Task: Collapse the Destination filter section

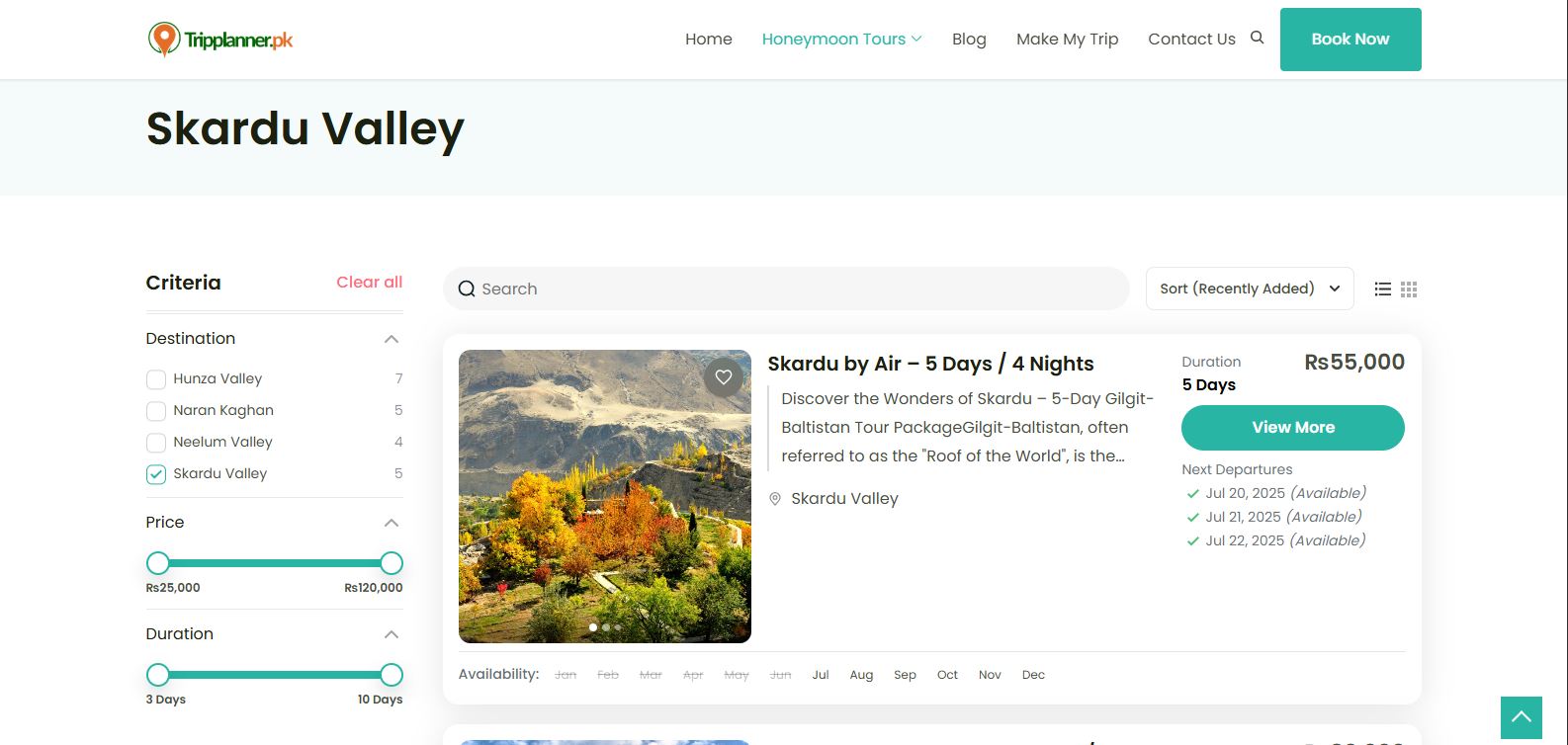Action: (392, 339)
